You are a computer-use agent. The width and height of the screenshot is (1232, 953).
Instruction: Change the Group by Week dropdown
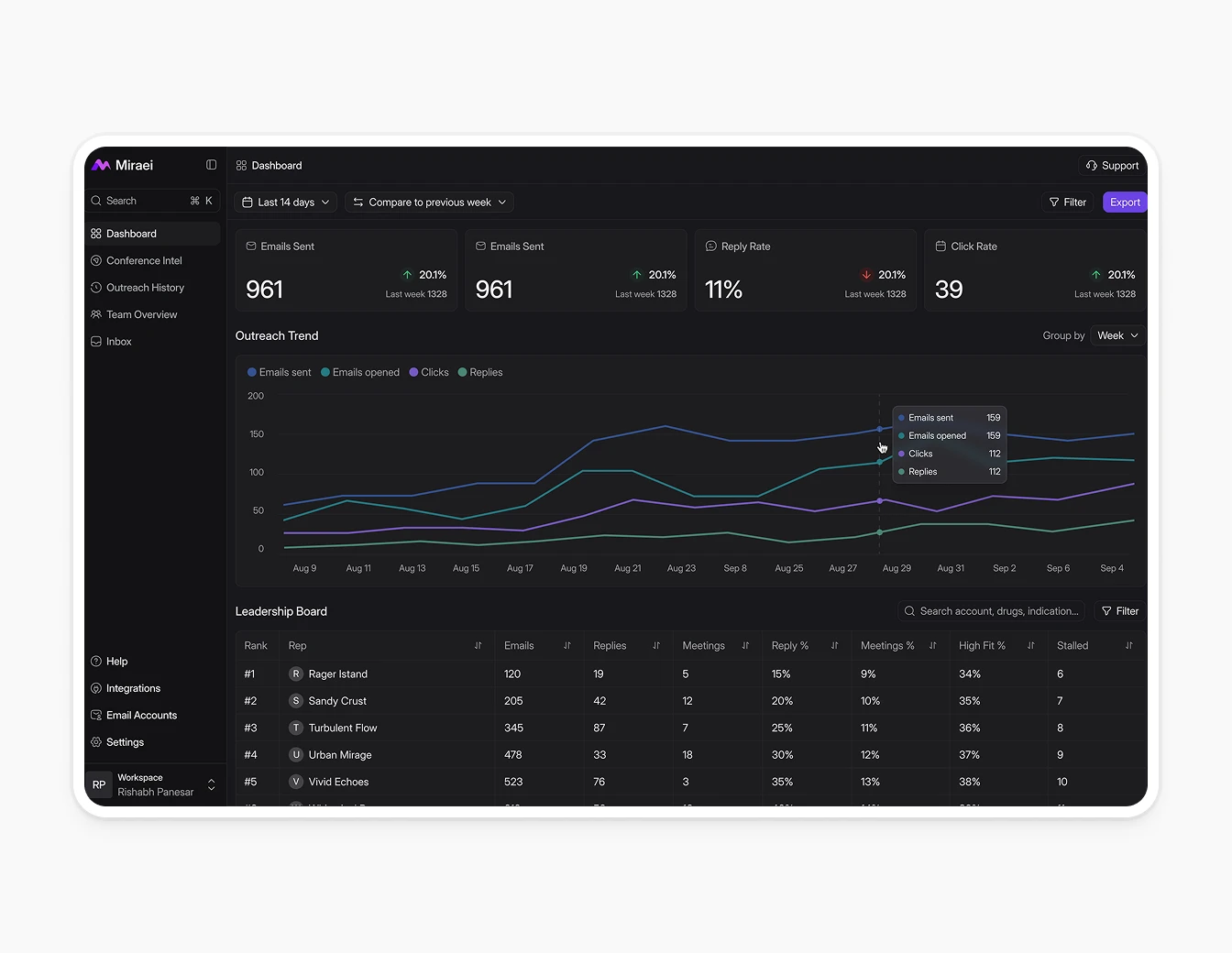[1116, 335]
